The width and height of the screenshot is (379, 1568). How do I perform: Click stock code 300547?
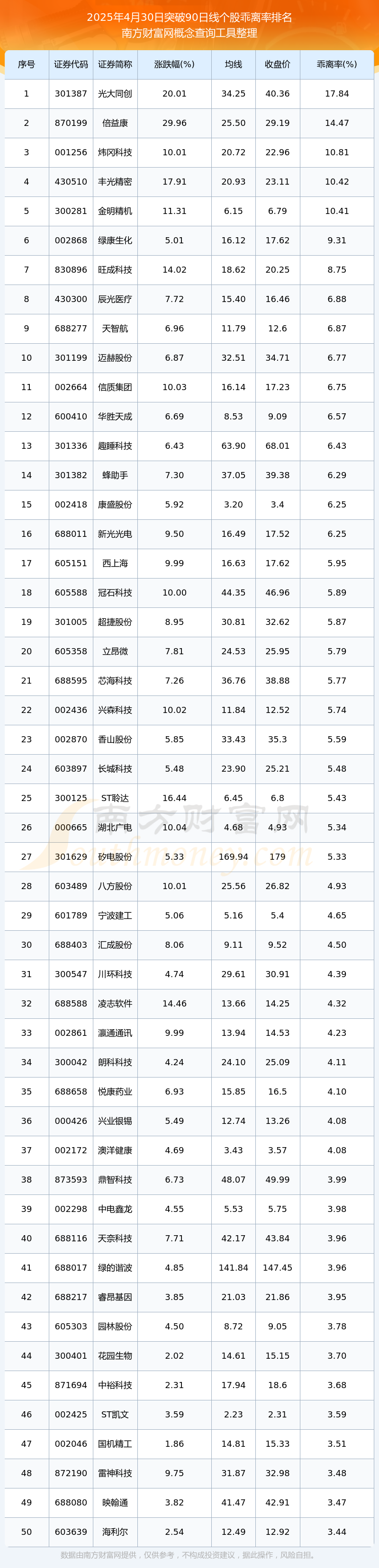71,974
